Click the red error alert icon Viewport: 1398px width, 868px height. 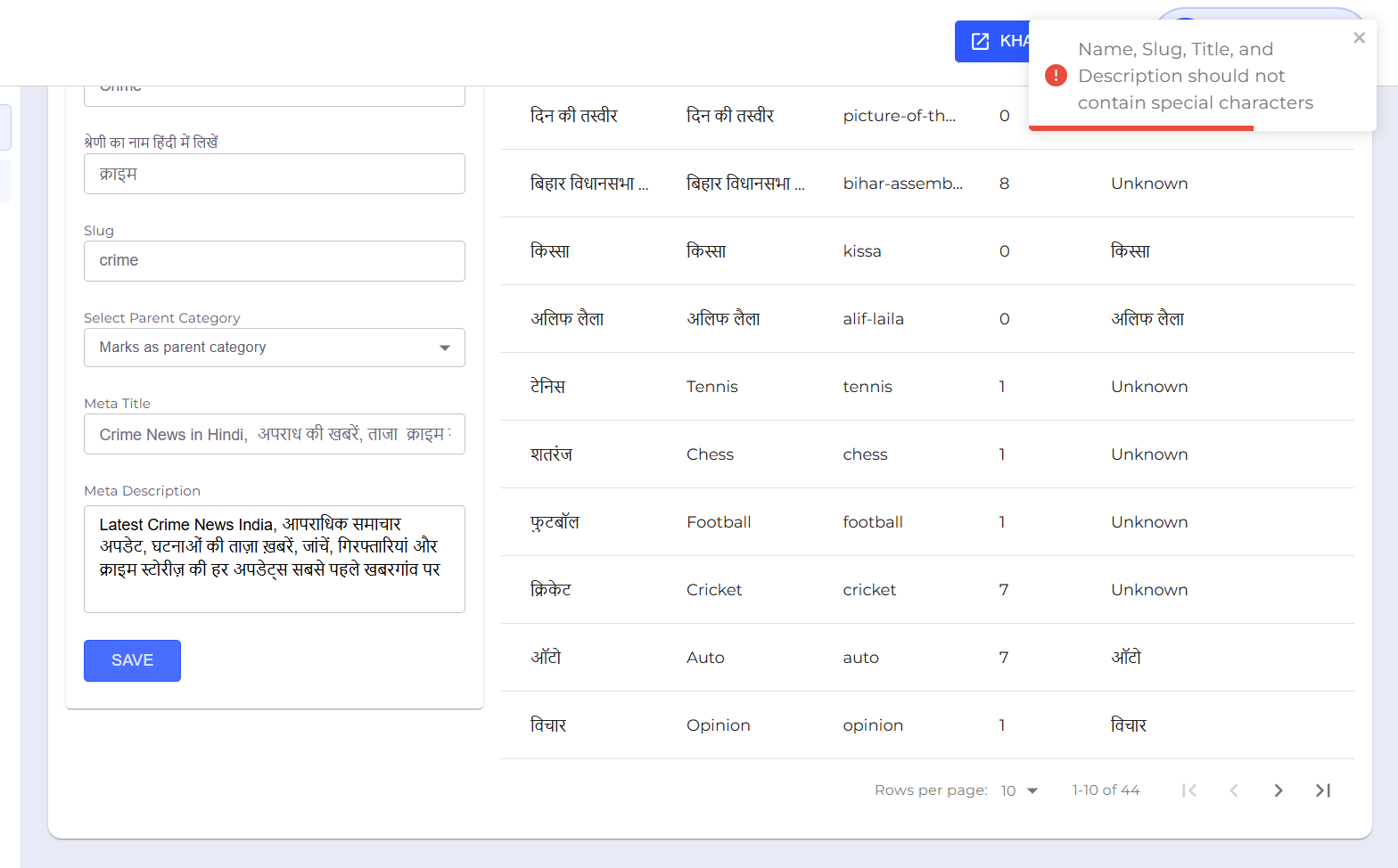pos(1056,76)
